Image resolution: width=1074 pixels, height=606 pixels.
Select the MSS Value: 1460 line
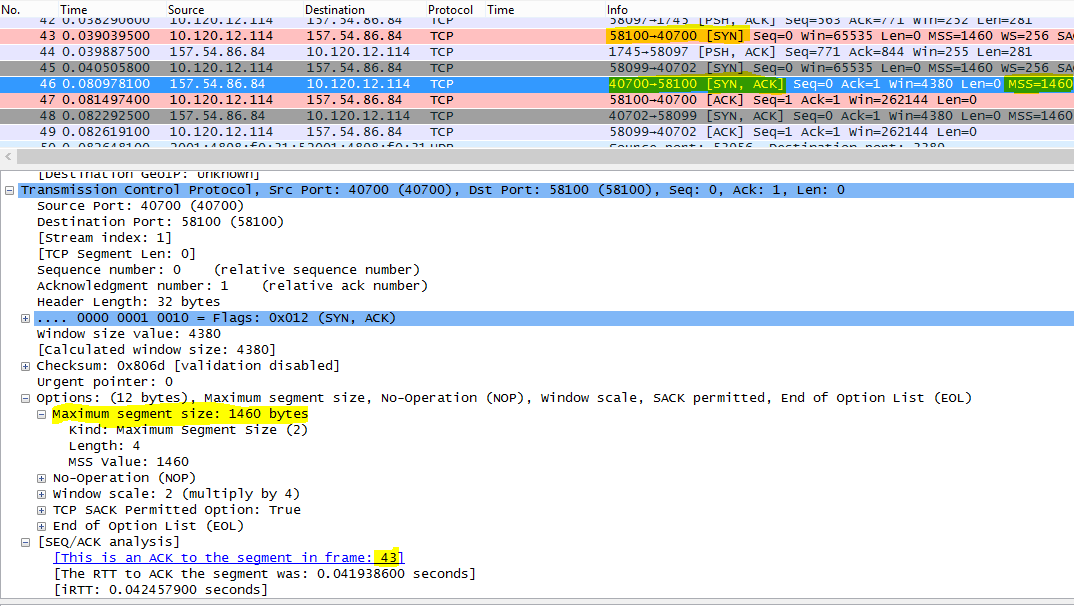[x=130, y=461]
